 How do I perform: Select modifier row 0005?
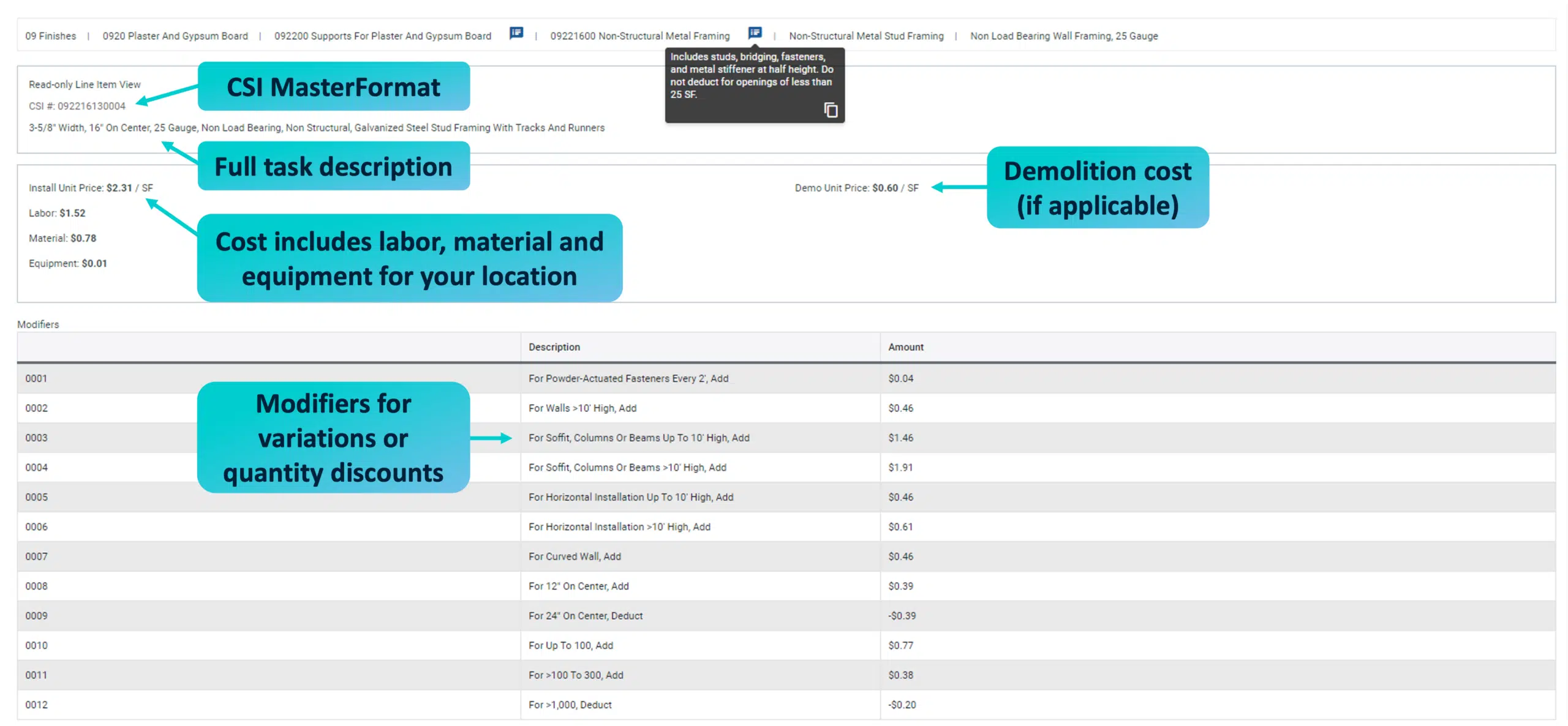coord(786,497)
